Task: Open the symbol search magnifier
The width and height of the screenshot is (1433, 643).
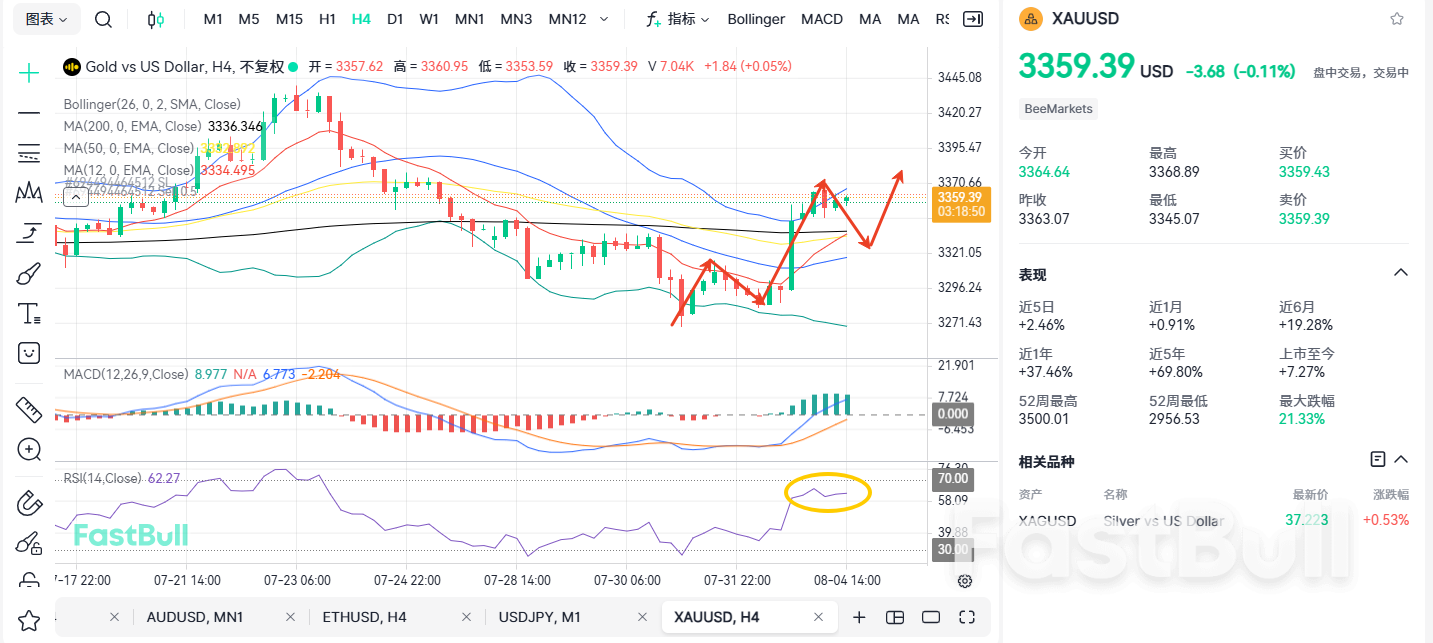Action: pyautogui.click(x=103, y=19)
